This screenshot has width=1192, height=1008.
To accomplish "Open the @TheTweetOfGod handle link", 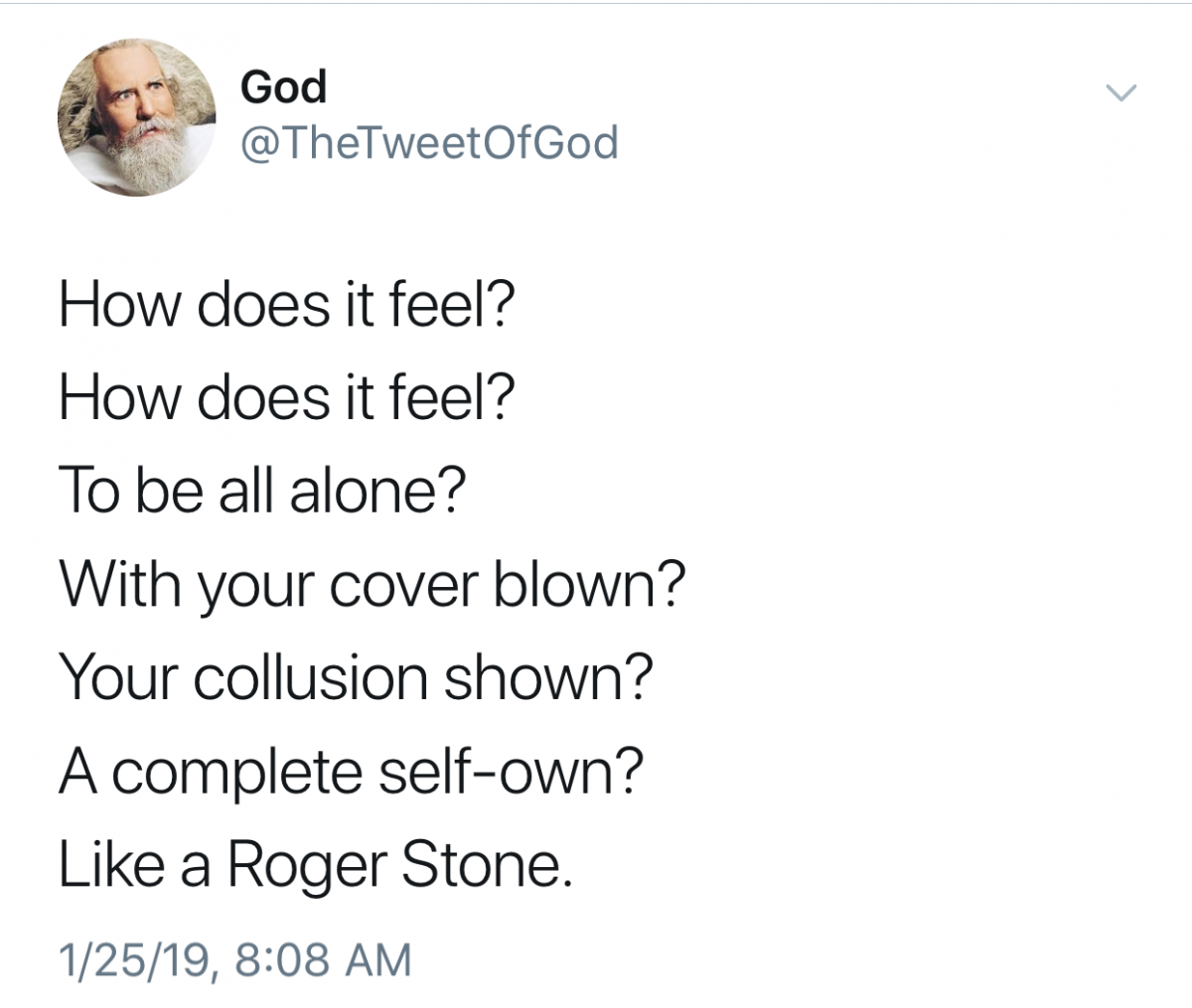I will click(429, 143).
